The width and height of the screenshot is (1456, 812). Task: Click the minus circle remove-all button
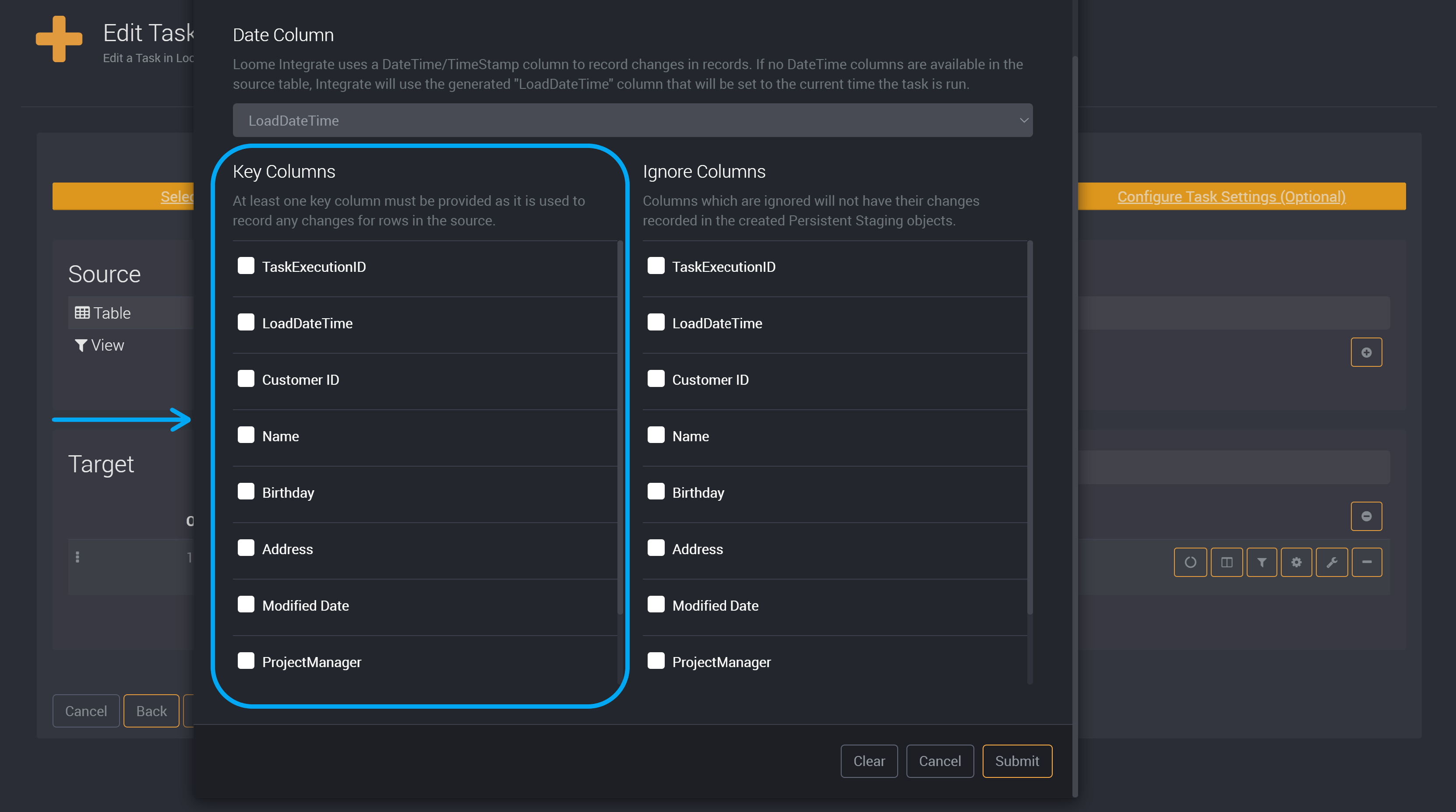tap(1366, 516)
